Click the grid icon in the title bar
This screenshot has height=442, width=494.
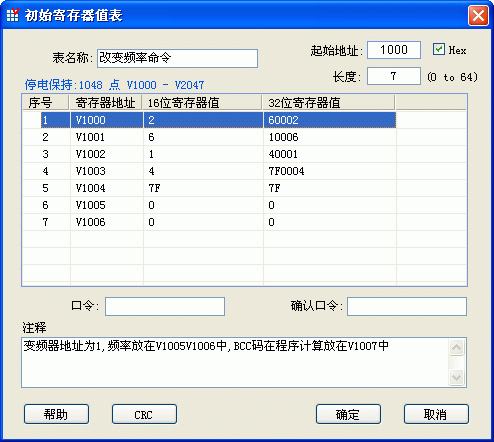[x=13, y=15]
